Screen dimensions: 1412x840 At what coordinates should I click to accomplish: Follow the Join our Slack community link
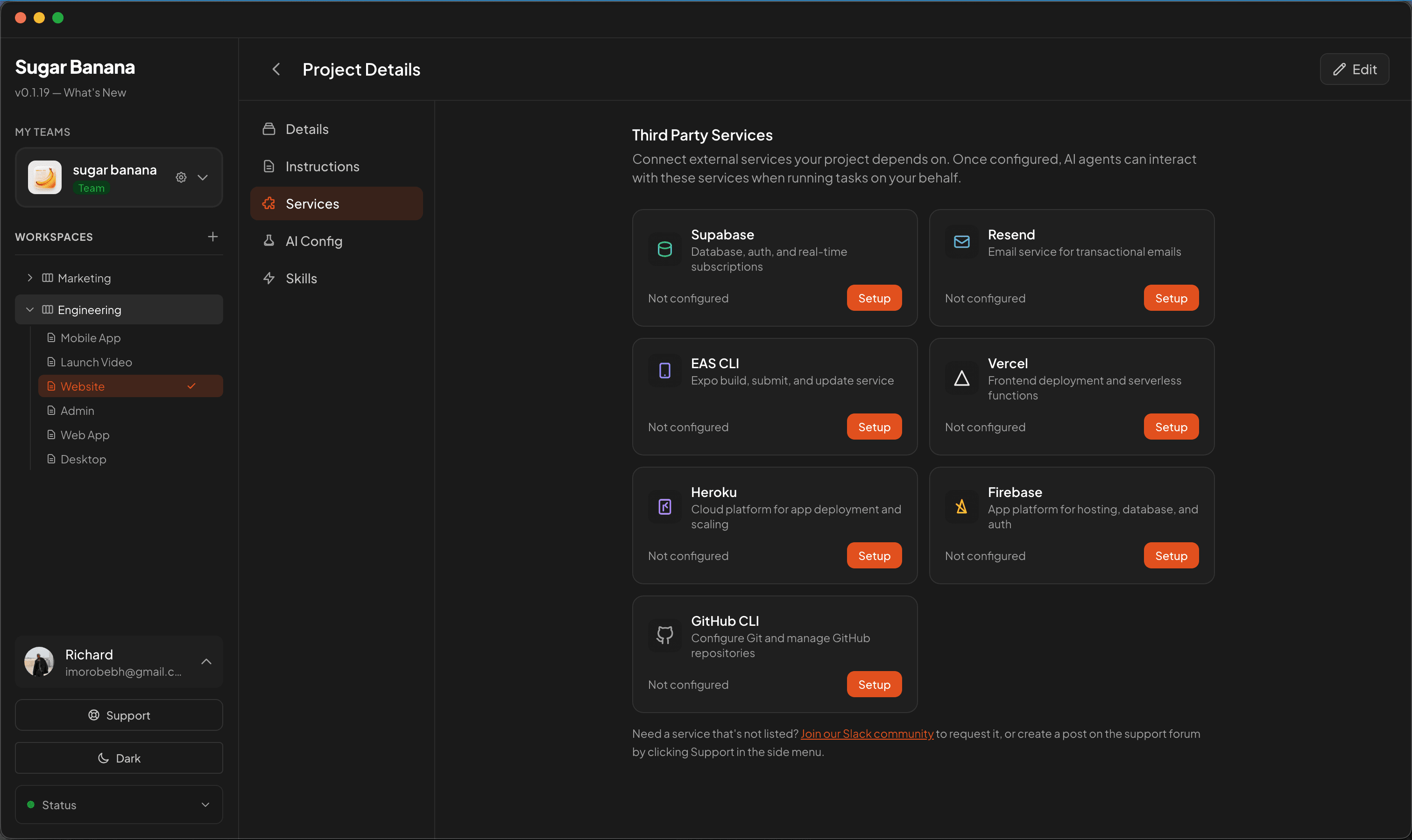coord(867,734)
